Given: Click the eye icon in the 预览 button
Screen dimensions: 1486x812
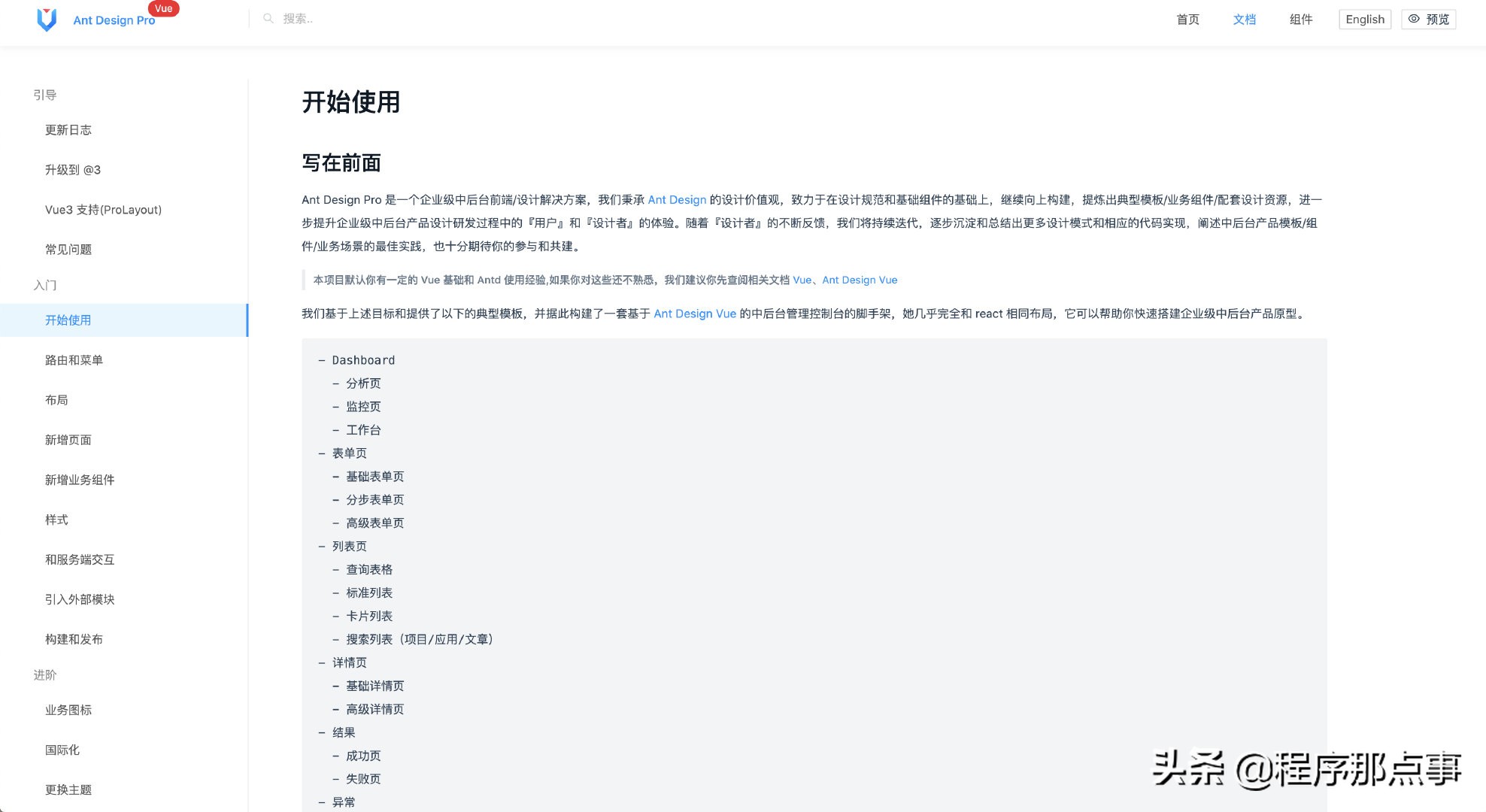Looking at the screenshot, I should (1414, 19).
